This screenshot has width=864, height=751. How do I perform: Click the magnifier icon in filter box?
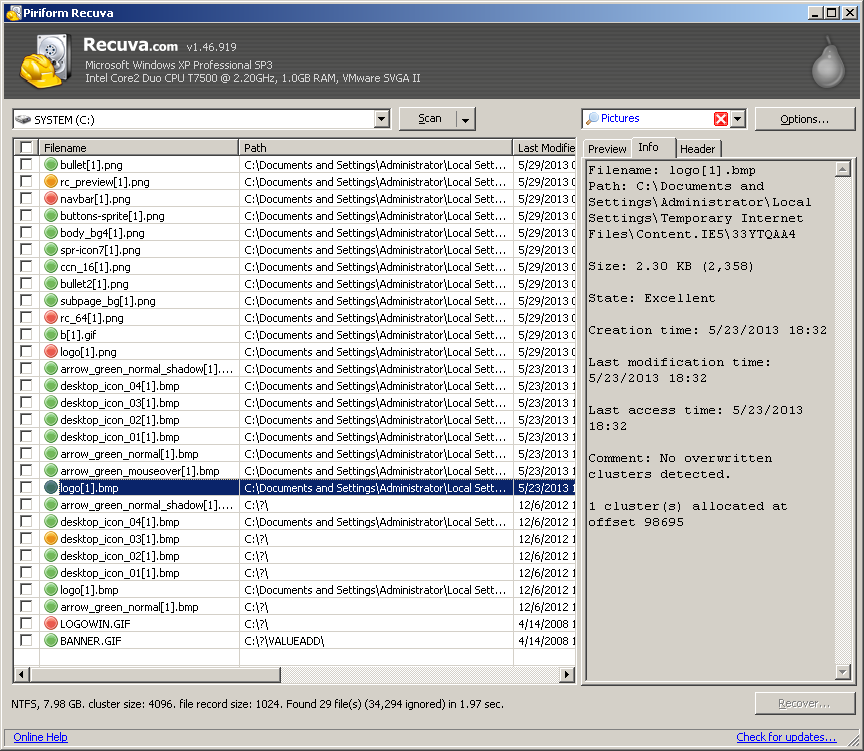tap(592, 118)
